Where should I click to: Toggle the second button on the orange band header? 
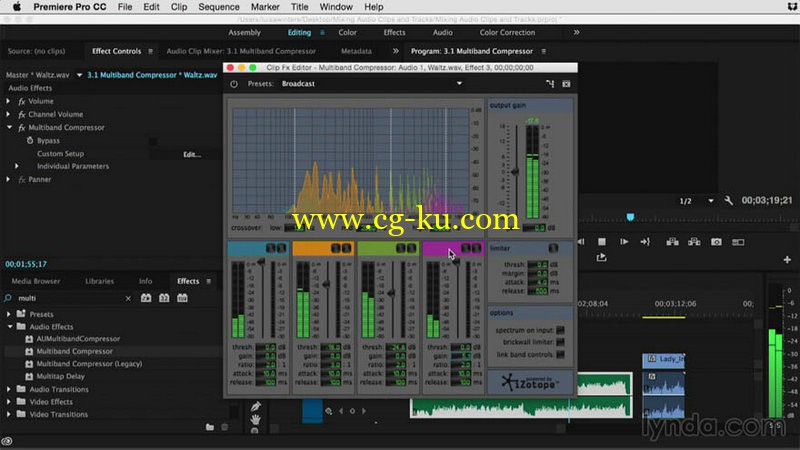(346, 248)
